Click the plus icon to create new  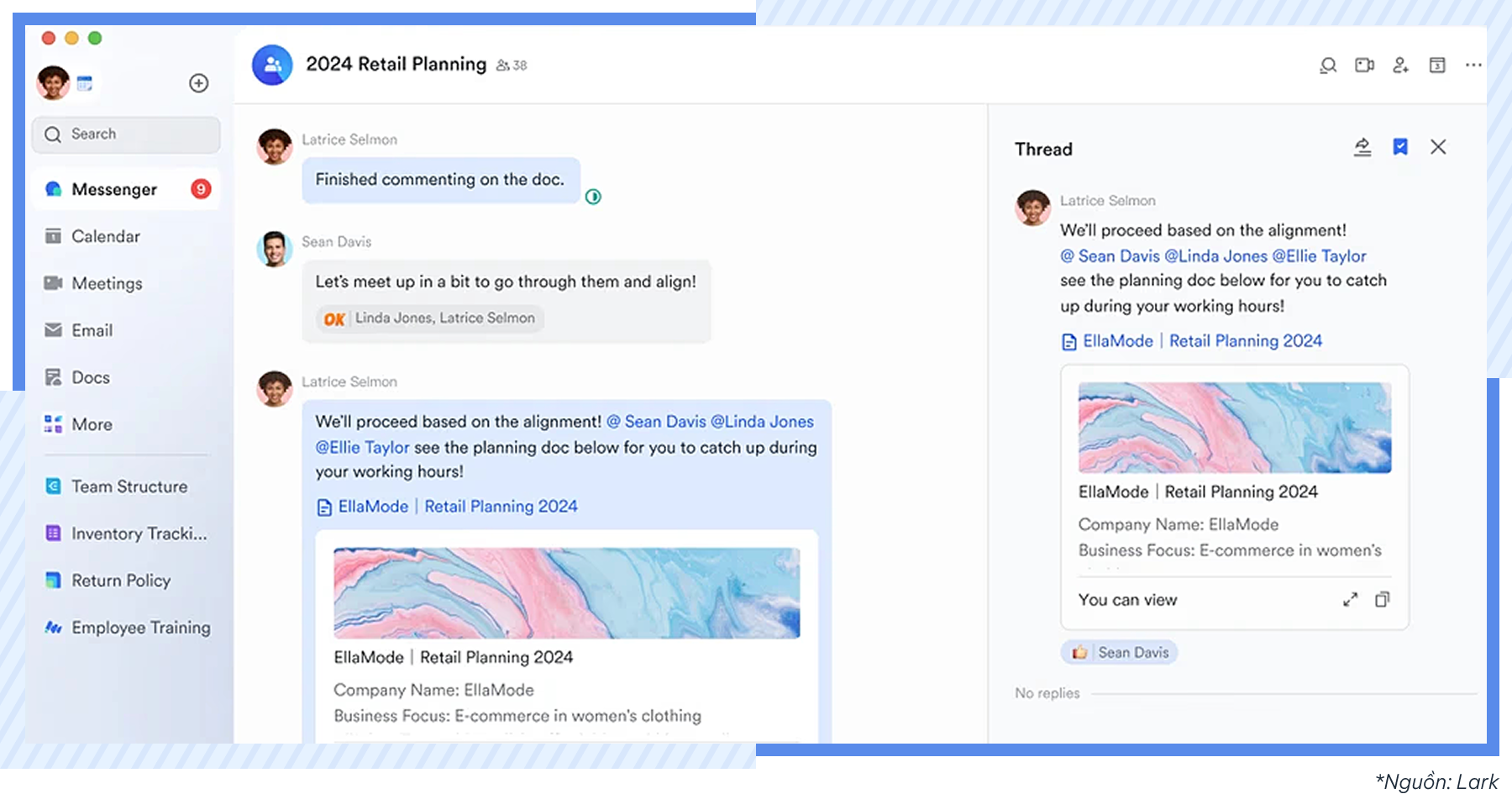(x=198, y=83)
